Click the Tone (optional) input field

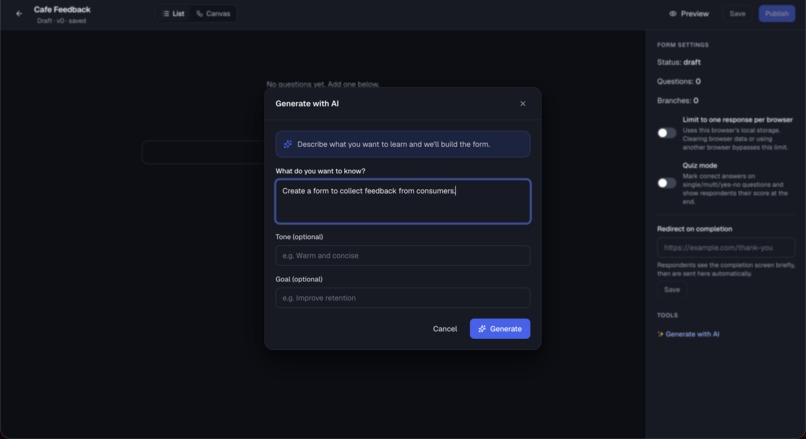(403, 255)
